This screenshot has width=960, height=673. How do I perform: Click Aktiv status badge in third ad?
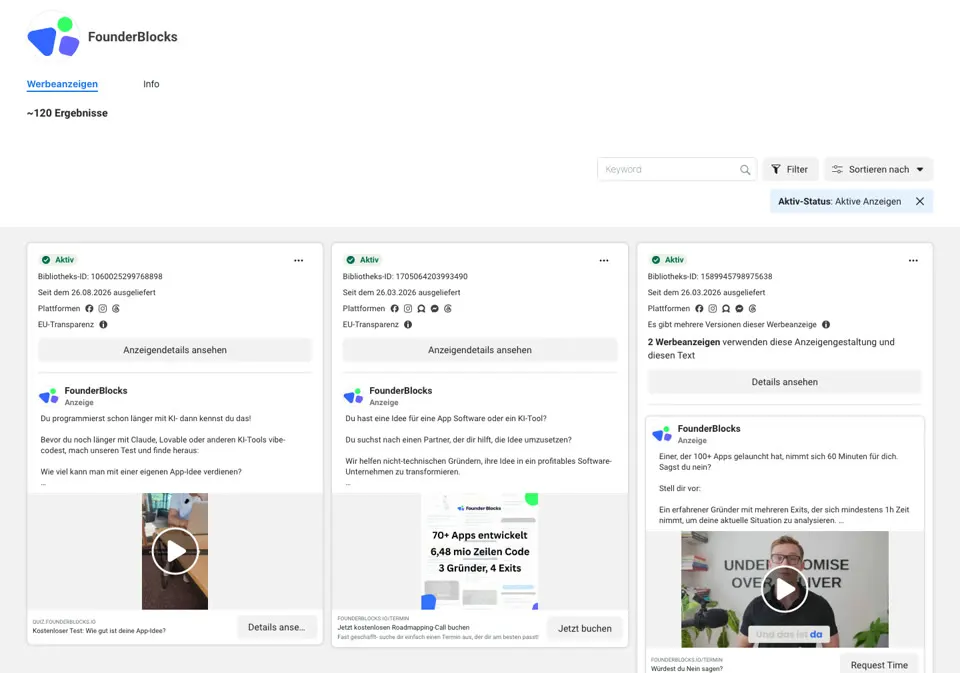coord(668,260)
